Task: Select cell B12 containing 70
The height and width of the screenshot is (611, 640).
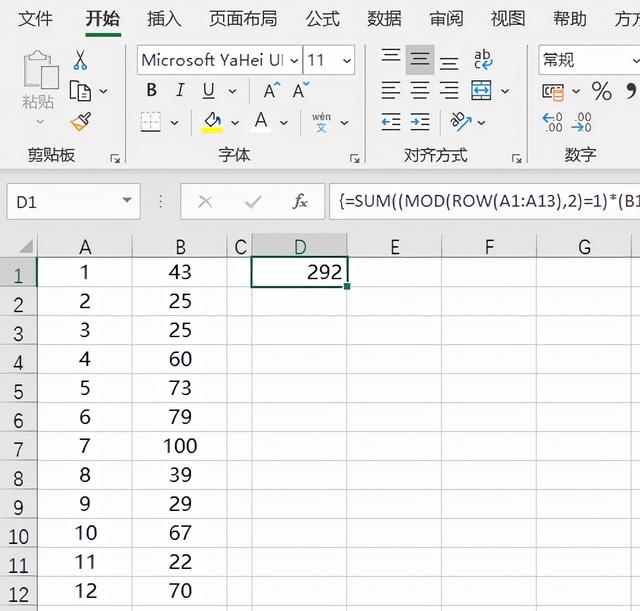Action: pos(180,591)
